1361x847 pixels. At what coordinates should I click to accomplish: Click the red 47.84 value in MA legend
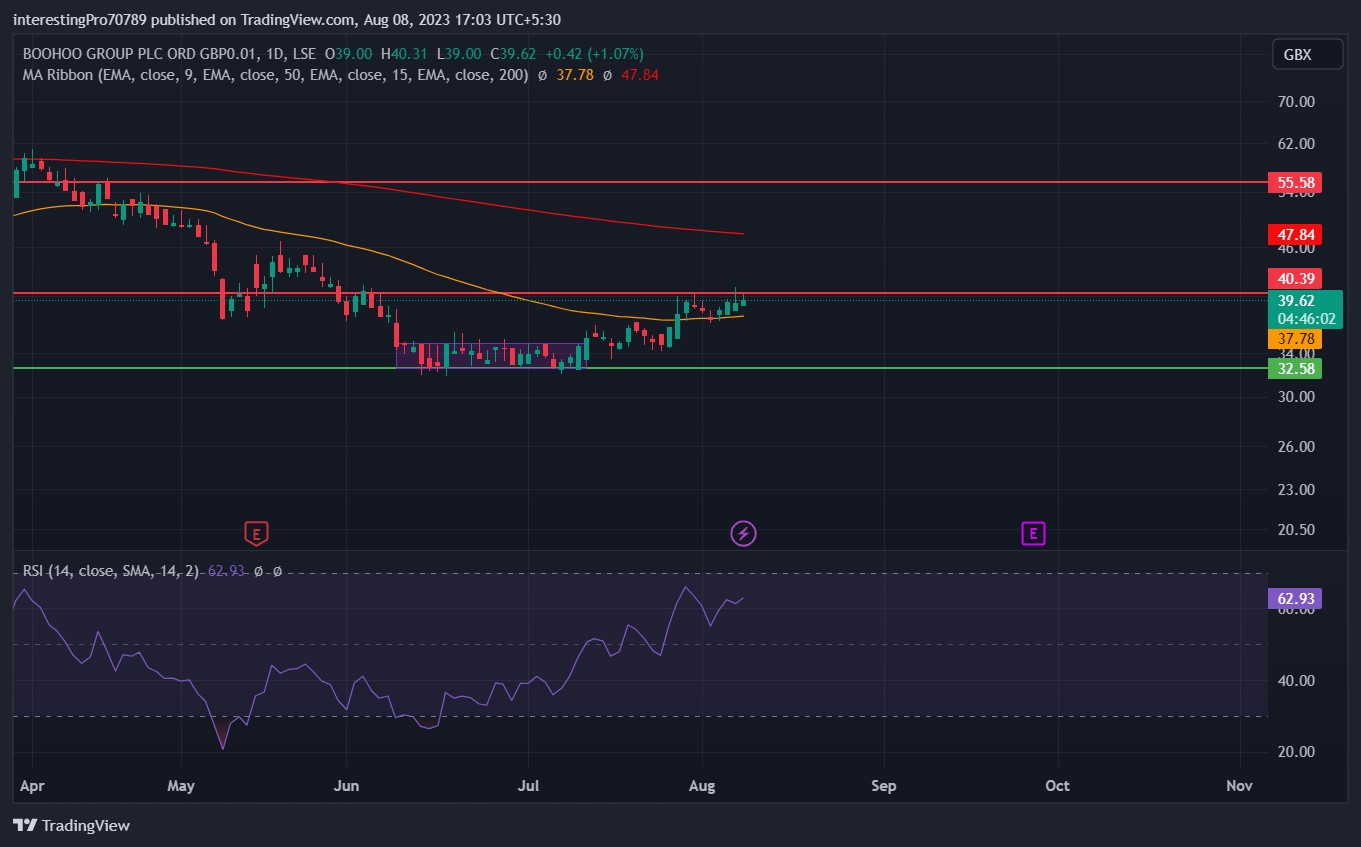coord(639,74)
